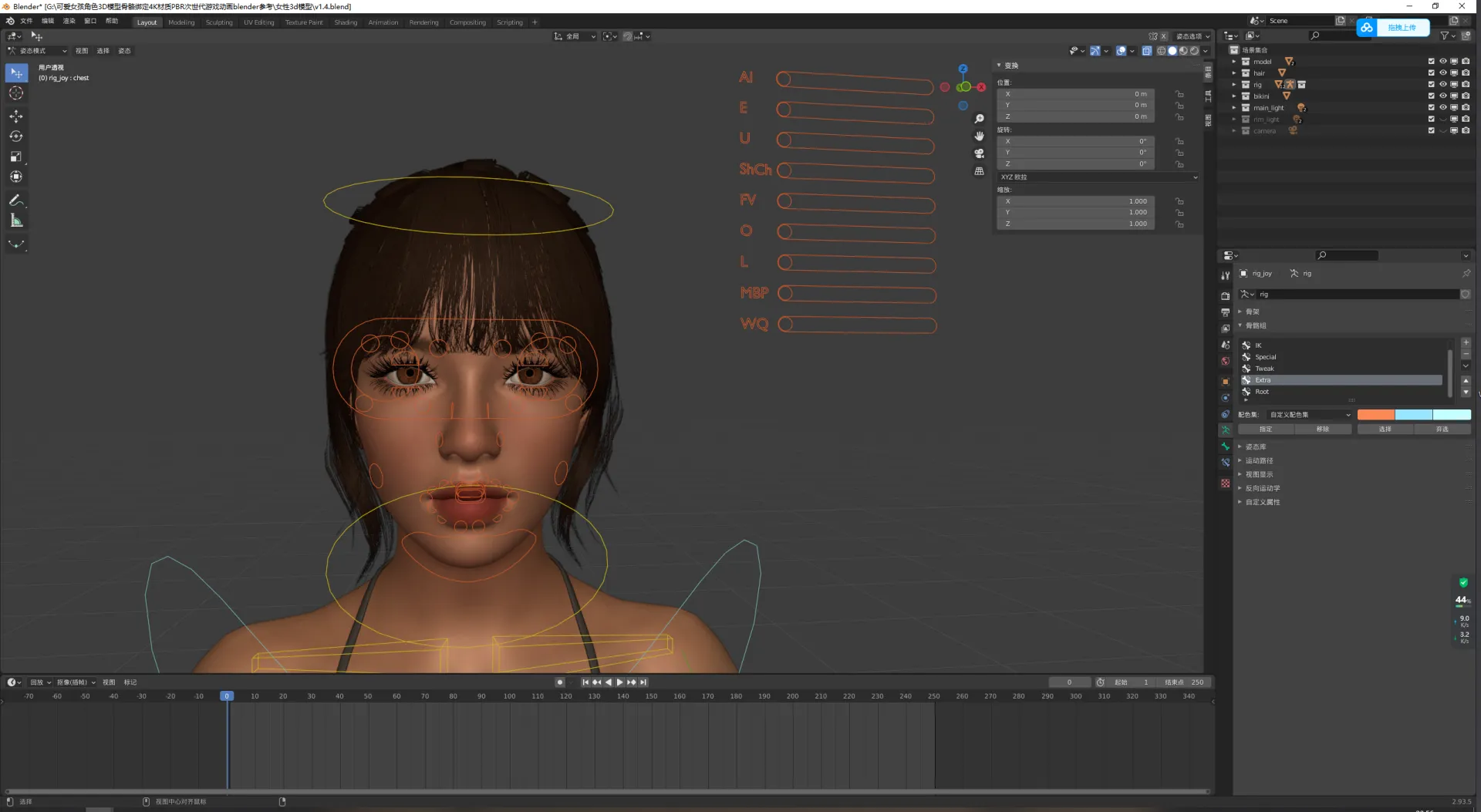Click the 指定 button for bone group

[x=1265, y=430]
